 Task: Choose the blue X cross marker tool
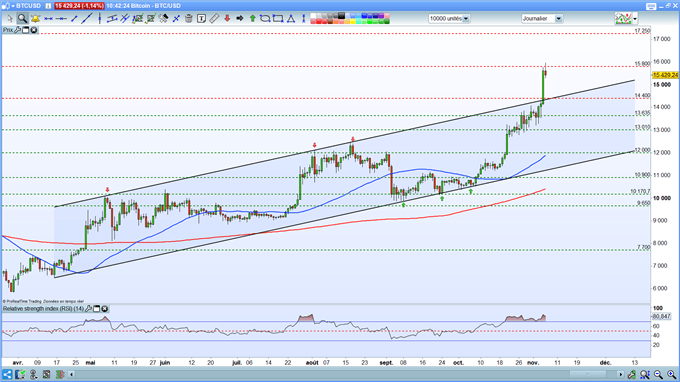tap(176, 19)
